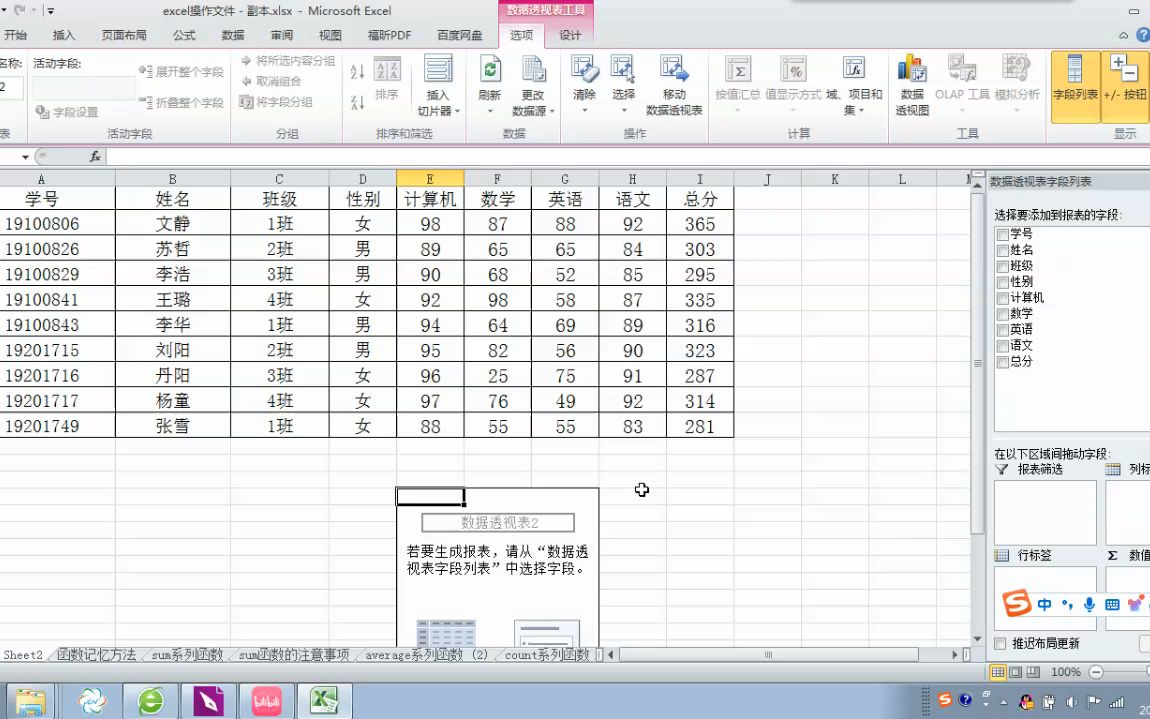Click the 报表筛选 drop area box
This screenshot has width=1150, height=719.
(x=1045, y=513)
